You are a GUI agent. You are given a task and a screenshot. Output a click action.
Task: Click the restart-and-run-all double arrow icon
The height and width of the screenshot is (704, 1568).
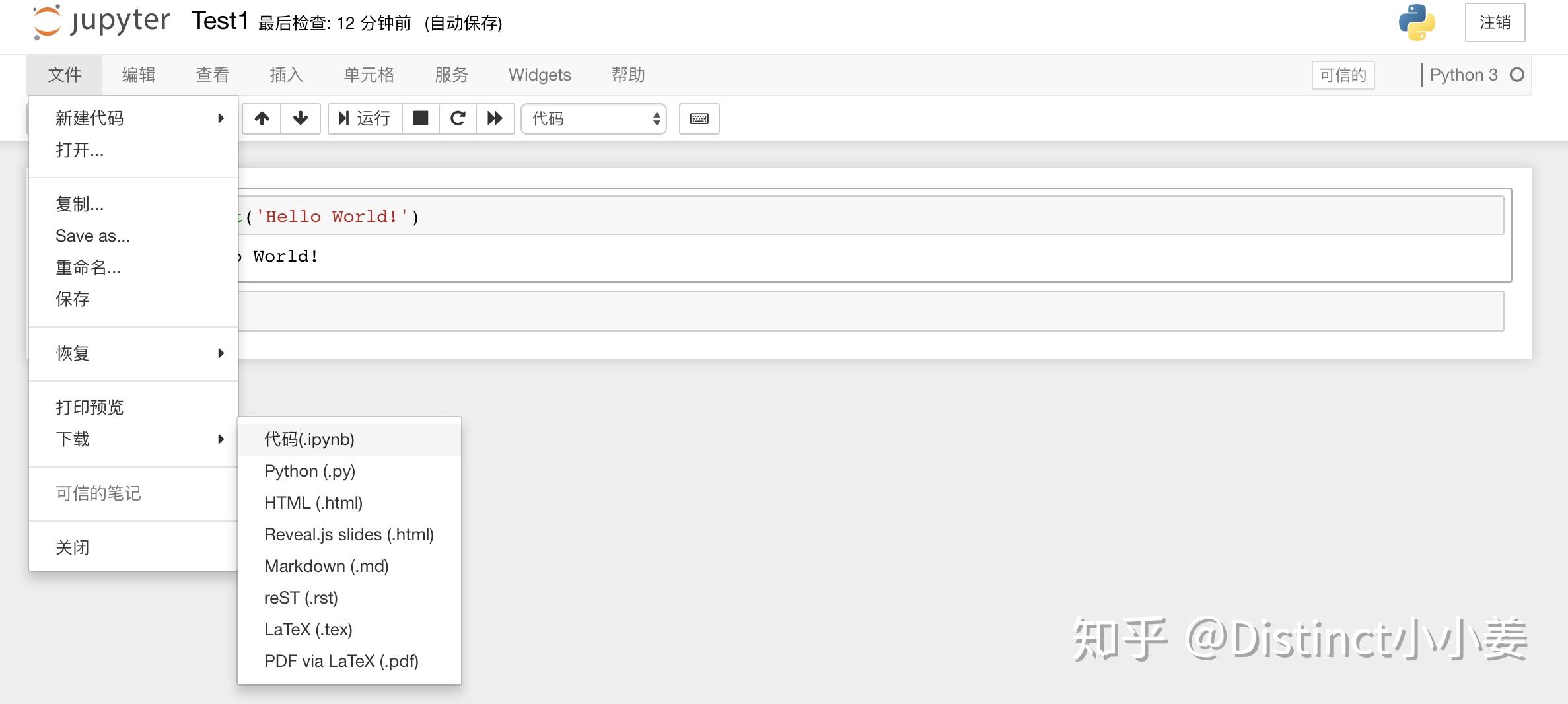(x=495, y=119)
